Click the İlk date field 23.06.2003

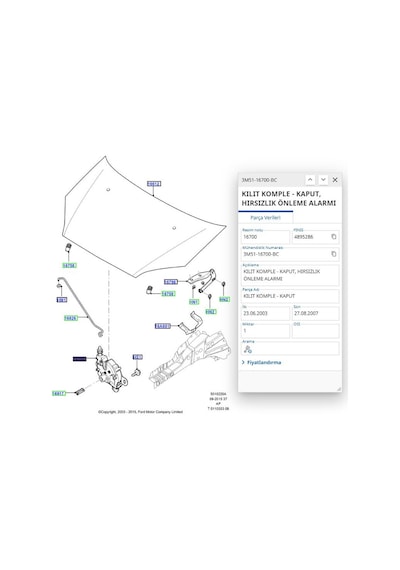pos(266,313)
